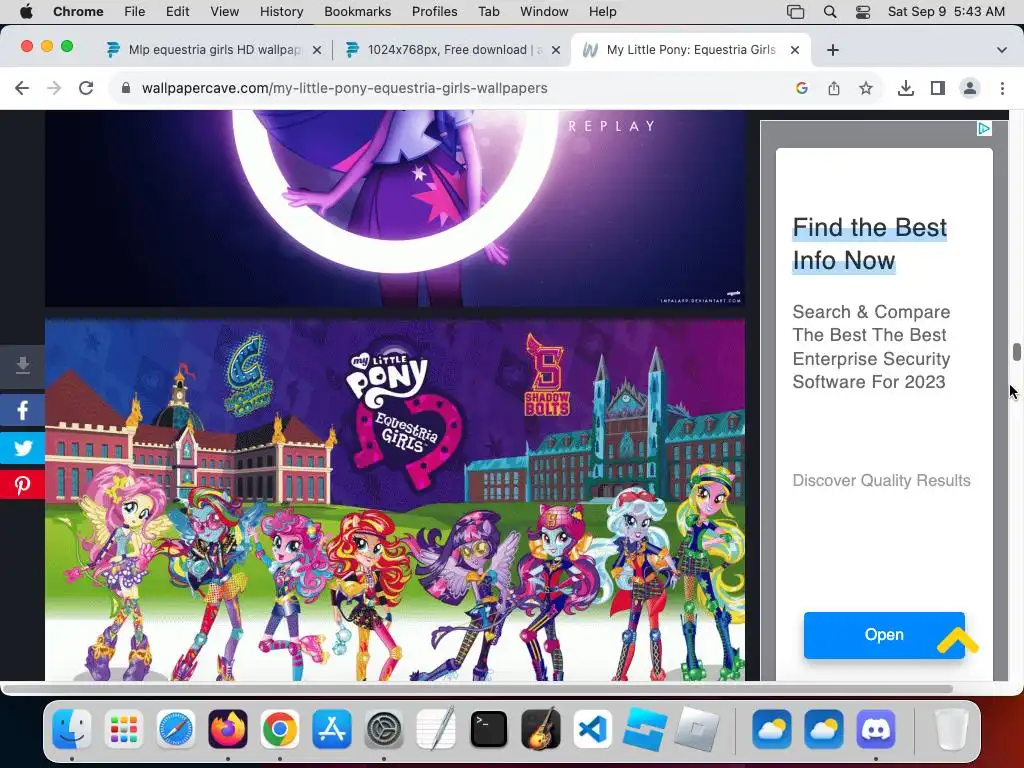1024x768 pixels.
Task: Open a new tab with plus button
Action: [833, 50]
